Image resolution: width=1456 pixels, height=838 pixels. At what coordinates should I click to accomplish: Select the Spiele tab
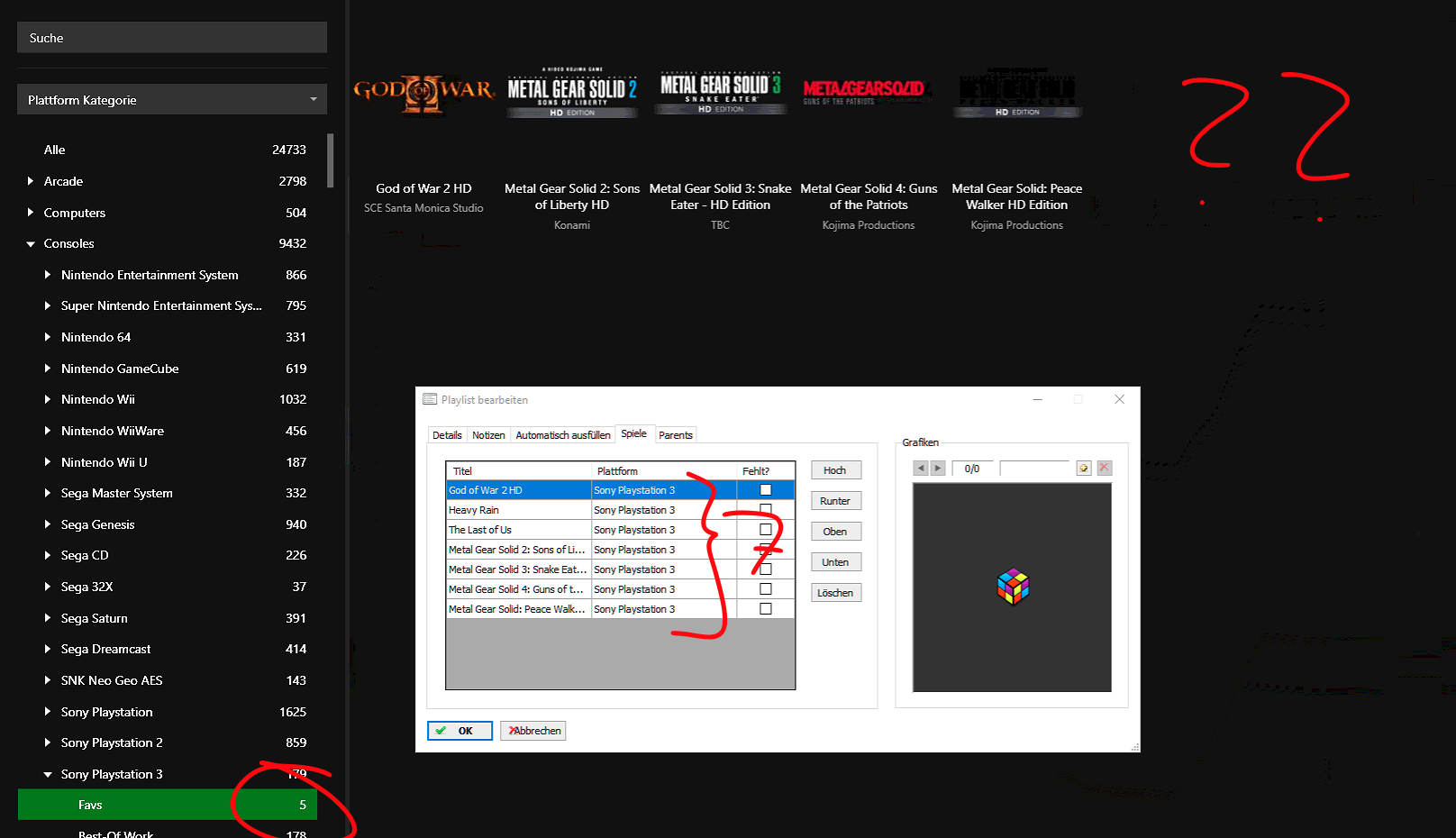coord(634,433)
